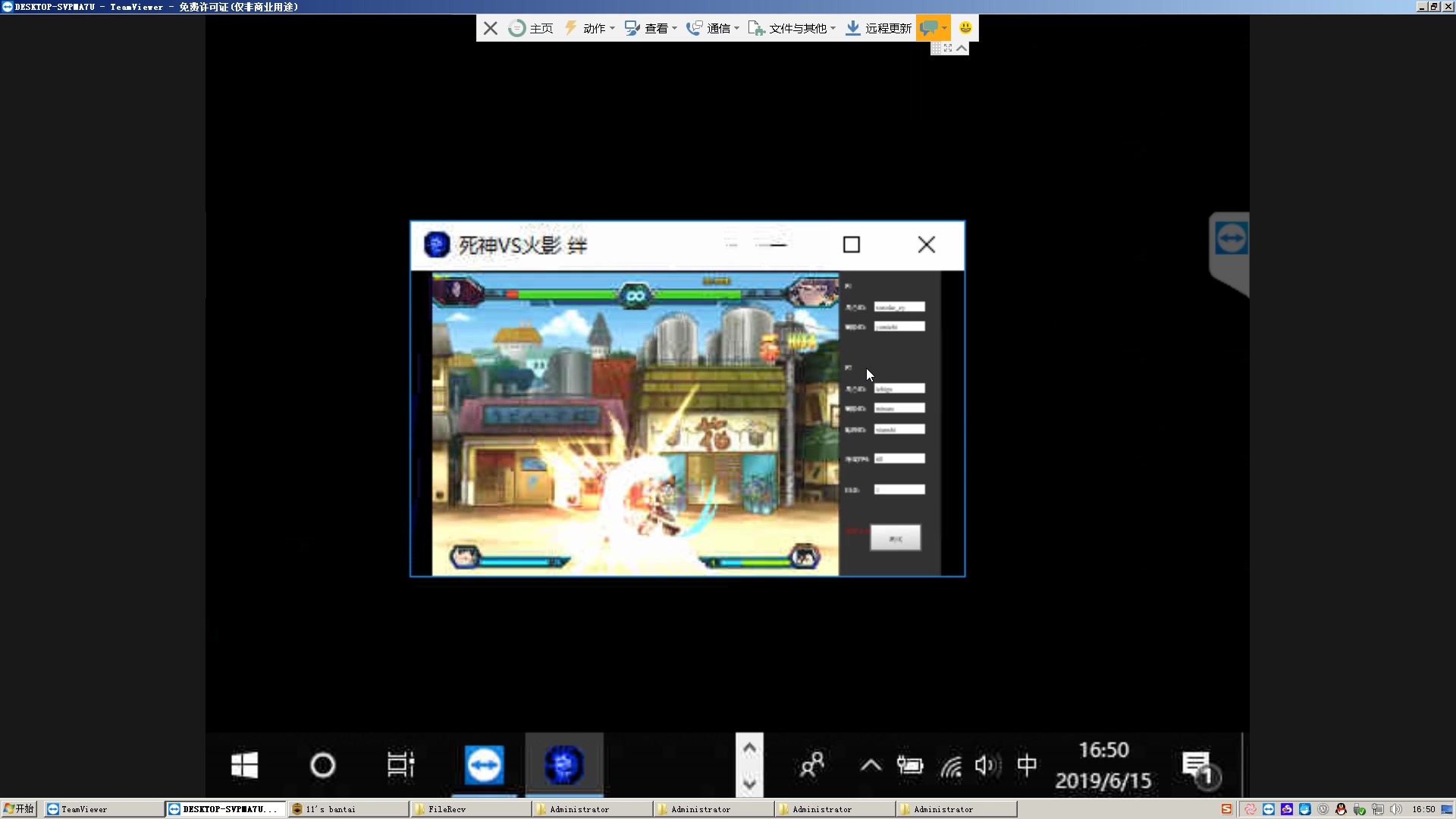Click the fourth lower input field in the game side panel

[x=899, y=459]
